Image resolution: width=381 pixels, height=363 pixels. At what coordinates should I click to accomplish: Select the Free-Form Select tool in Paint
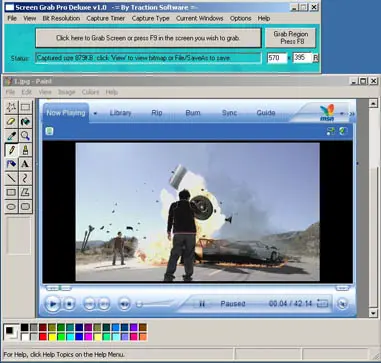pos(11,107)
